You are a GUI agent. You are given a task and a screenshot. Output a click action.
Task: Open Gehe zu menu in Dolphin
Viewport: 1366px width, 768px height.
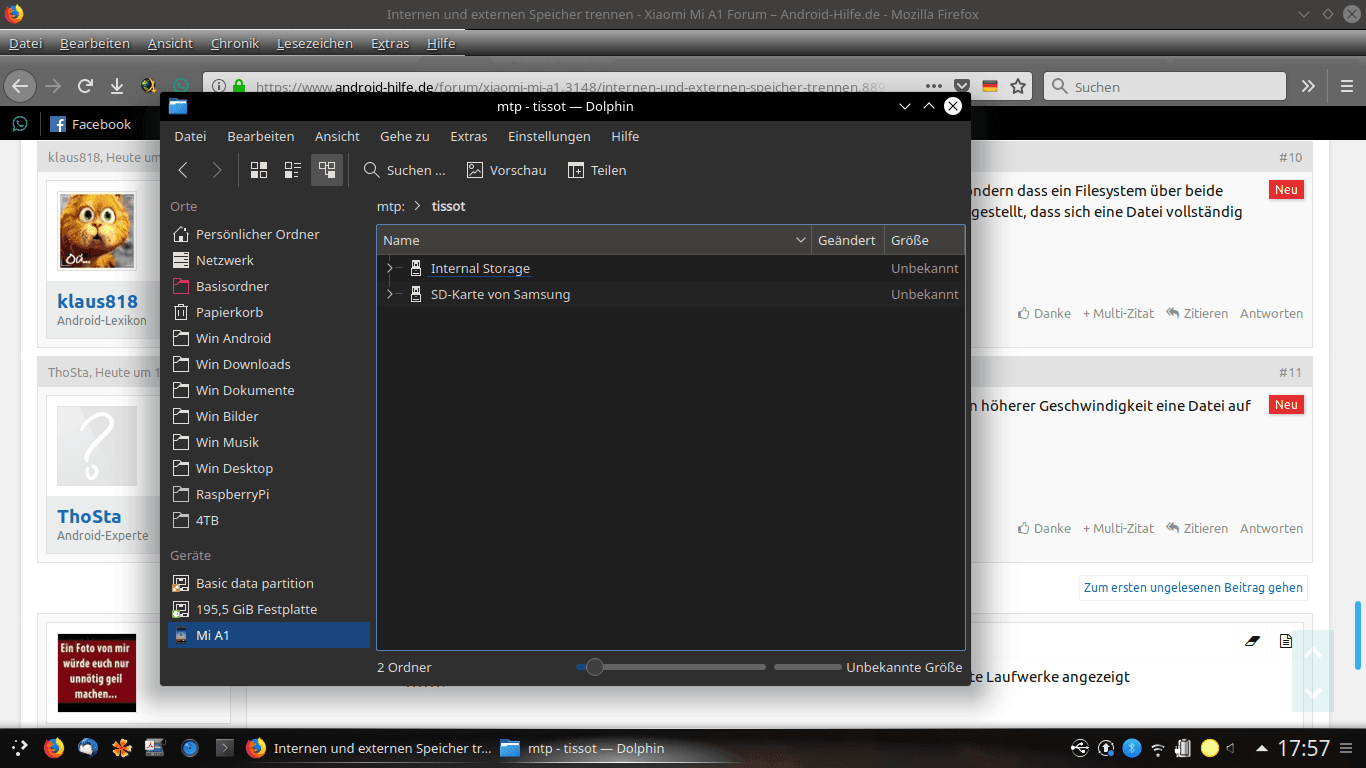click(404, 136)
